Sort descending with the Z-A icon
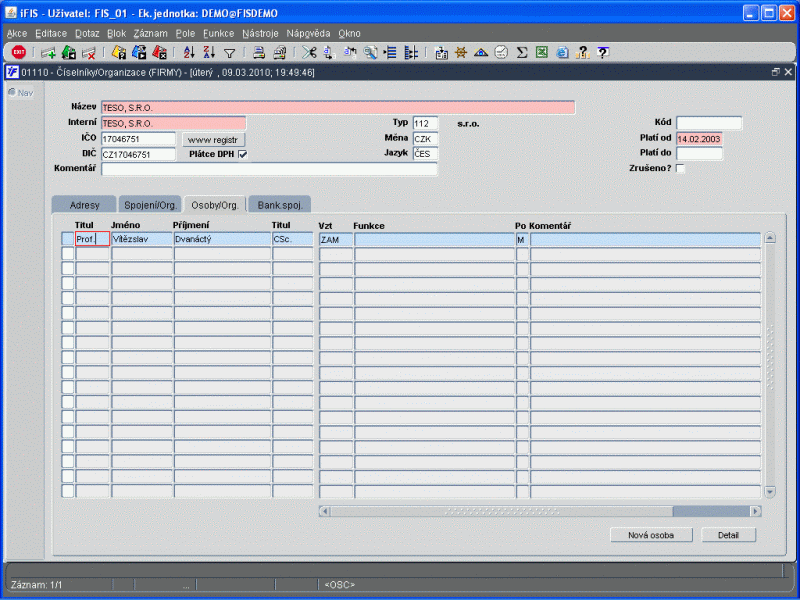Viewport: 800px width, 600px height. [x=209, y=52]
